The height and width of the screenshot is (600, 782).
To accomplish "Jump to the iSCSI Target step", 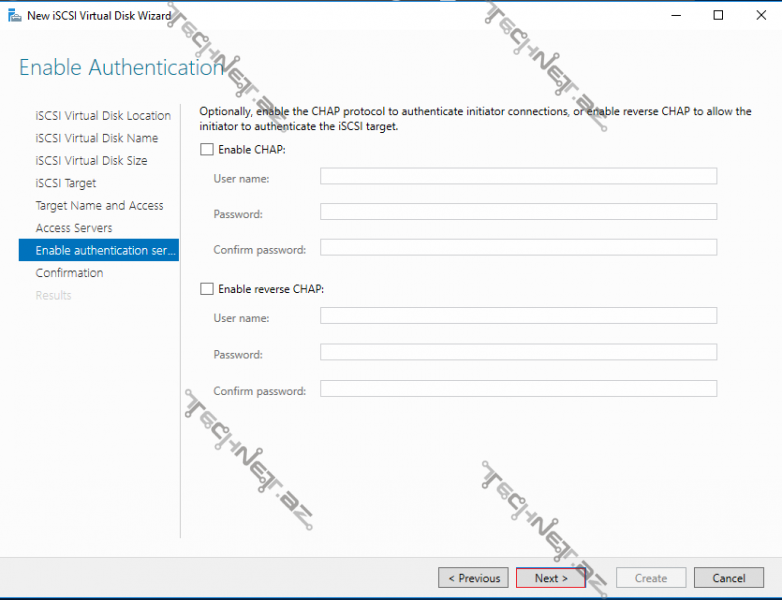I will 66,183.
